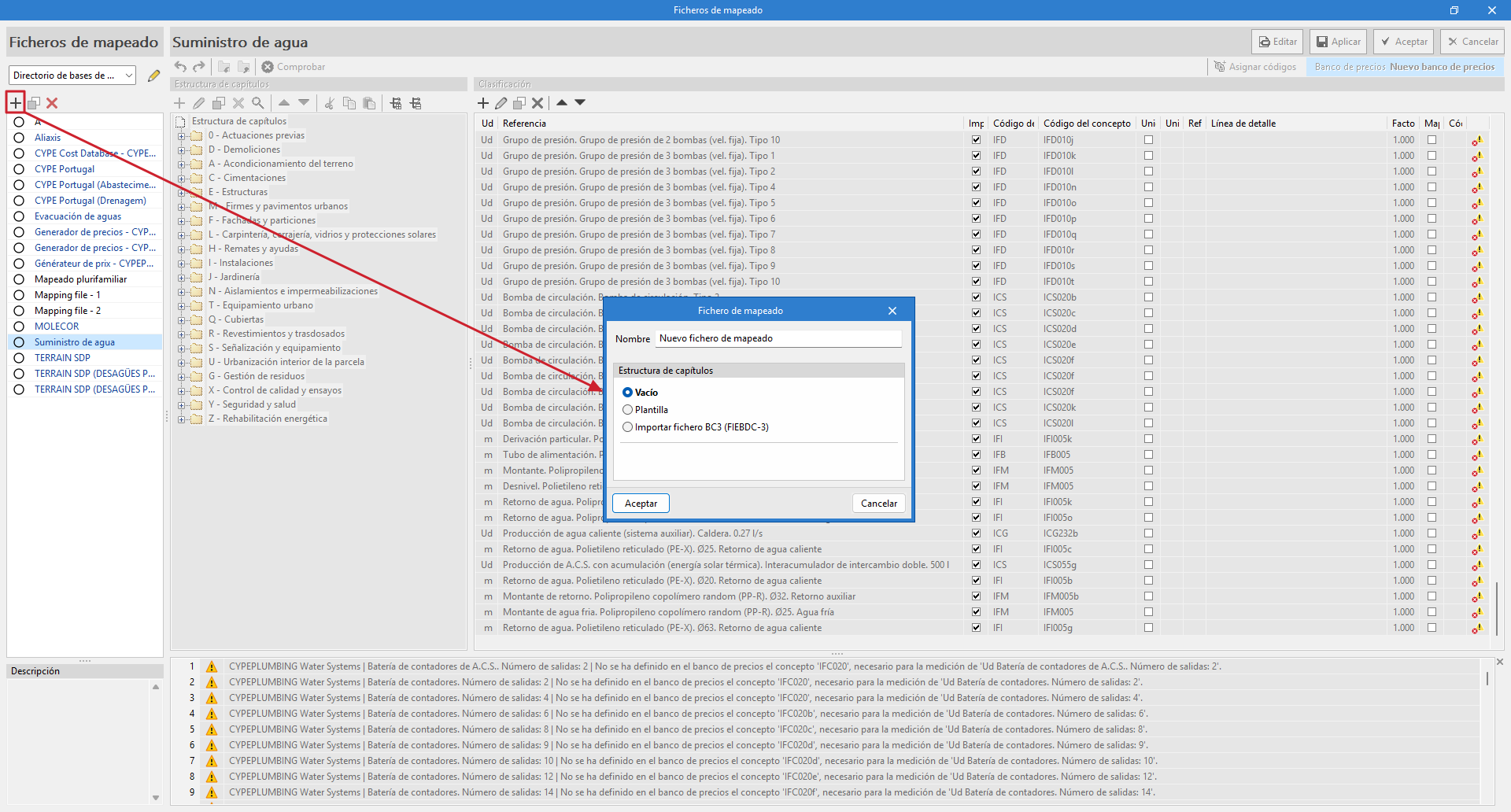The height and width of the screenshot is (812, 1511).
Task: Expand the G - Gestión de residuos node
Action: pos(182,376)
